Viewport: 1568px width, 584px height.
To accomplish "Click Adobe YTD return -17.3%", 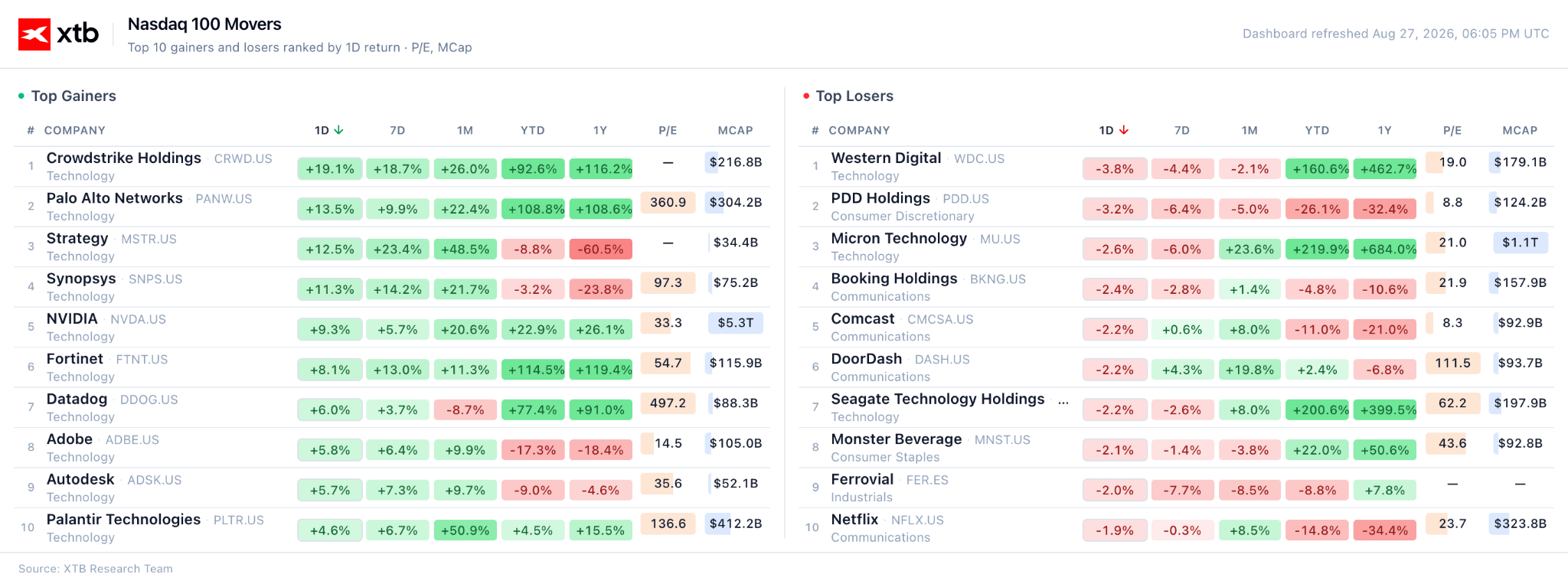I will click(x=534, y=450).
